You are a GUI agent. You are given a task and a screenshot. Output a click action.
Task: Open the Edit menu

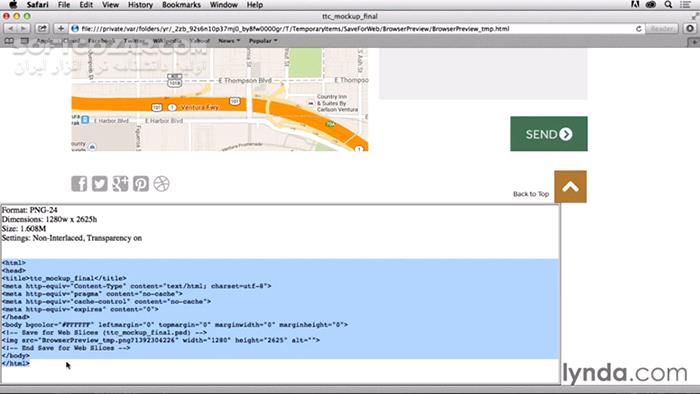point(86,5)
